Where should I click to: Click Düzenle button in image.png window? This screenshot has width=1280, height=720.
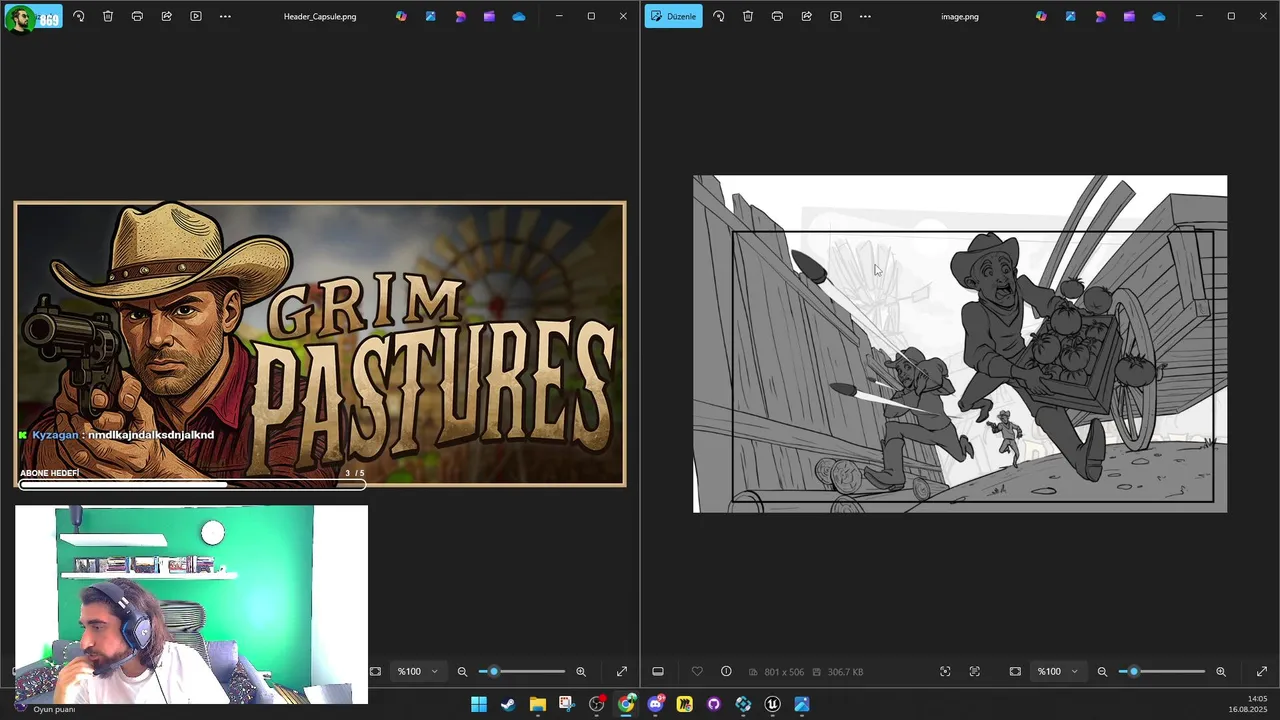click(673, 16)
